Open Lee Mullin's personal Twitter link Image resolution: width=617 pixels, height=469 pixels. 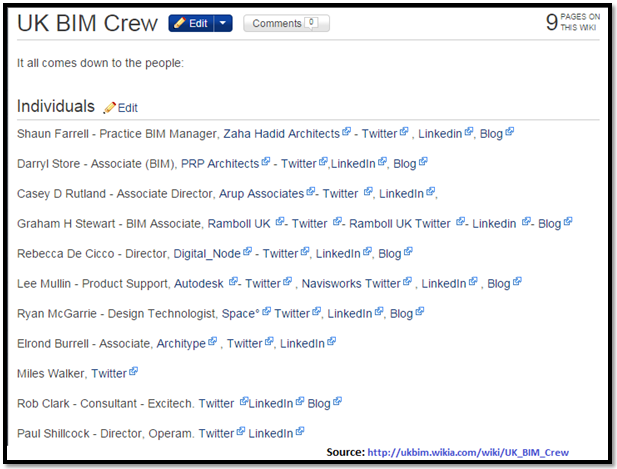point(263,284)
